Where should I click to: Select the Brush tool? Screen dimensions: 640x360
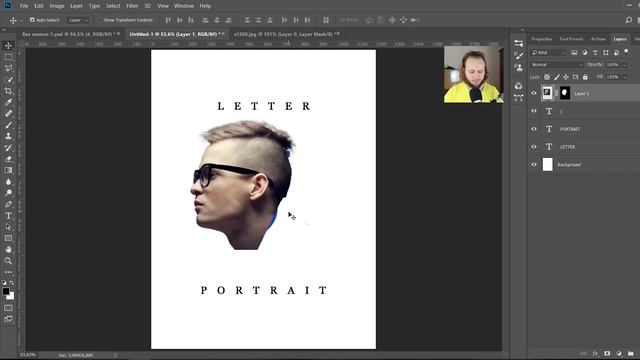click(x=8, y=125)
